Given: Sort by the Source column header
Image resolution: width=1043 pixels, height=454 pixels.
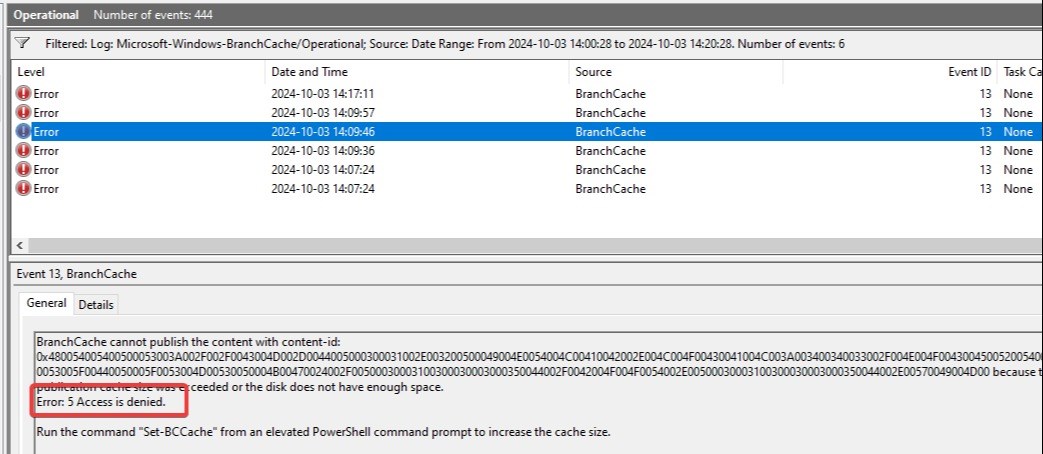Looking at the screenshot, I should pos(676,72).
